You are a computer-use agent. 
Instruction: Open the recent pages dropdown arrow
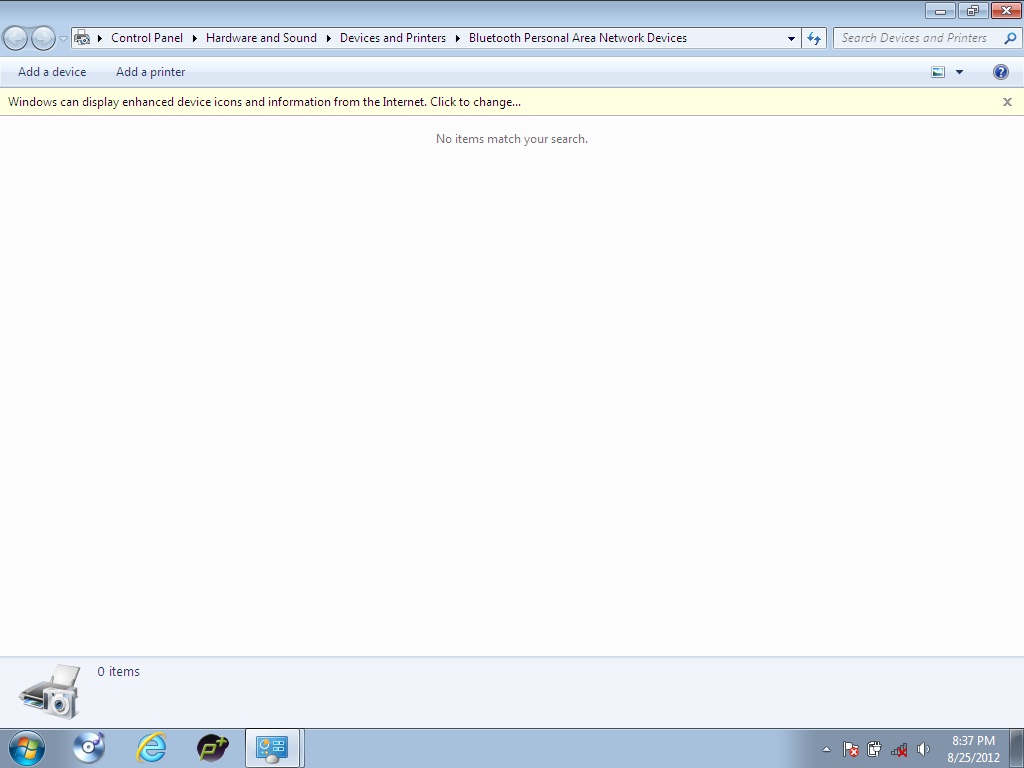(x=63, y=39)
